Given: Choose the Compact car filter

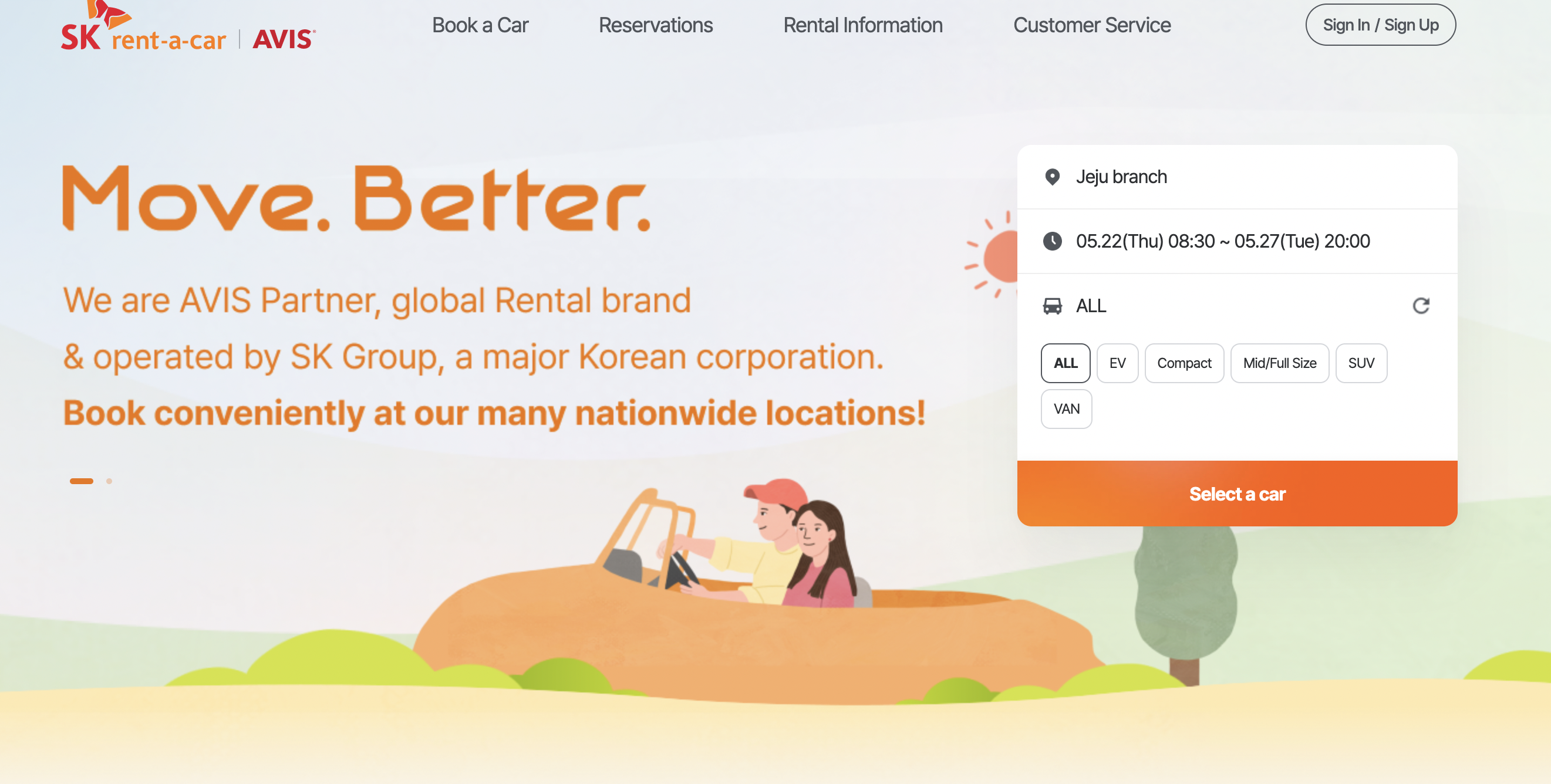Looking at the screenshot, I should click(1184, 363).
